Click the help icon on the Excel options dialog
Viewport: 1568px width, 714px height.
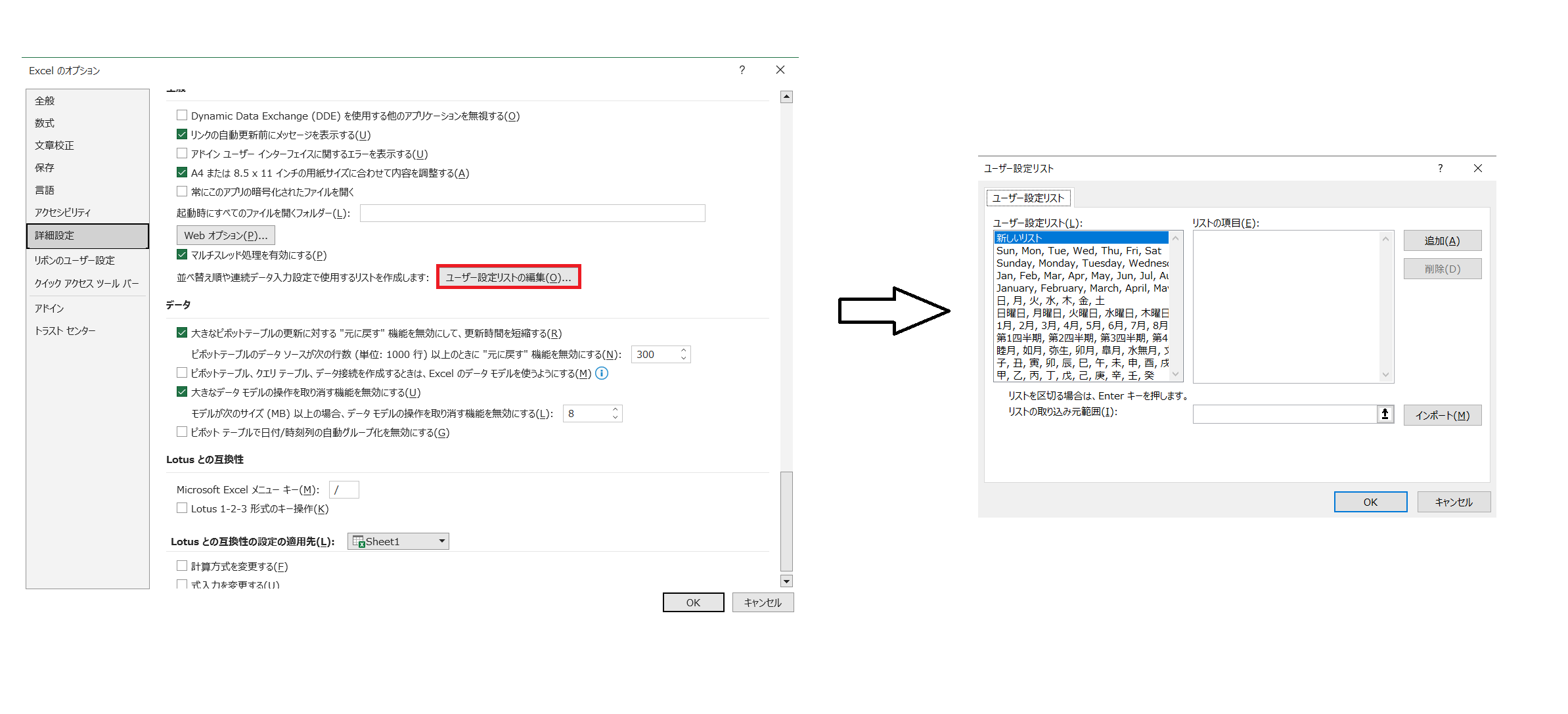click(x=742, y=70)
